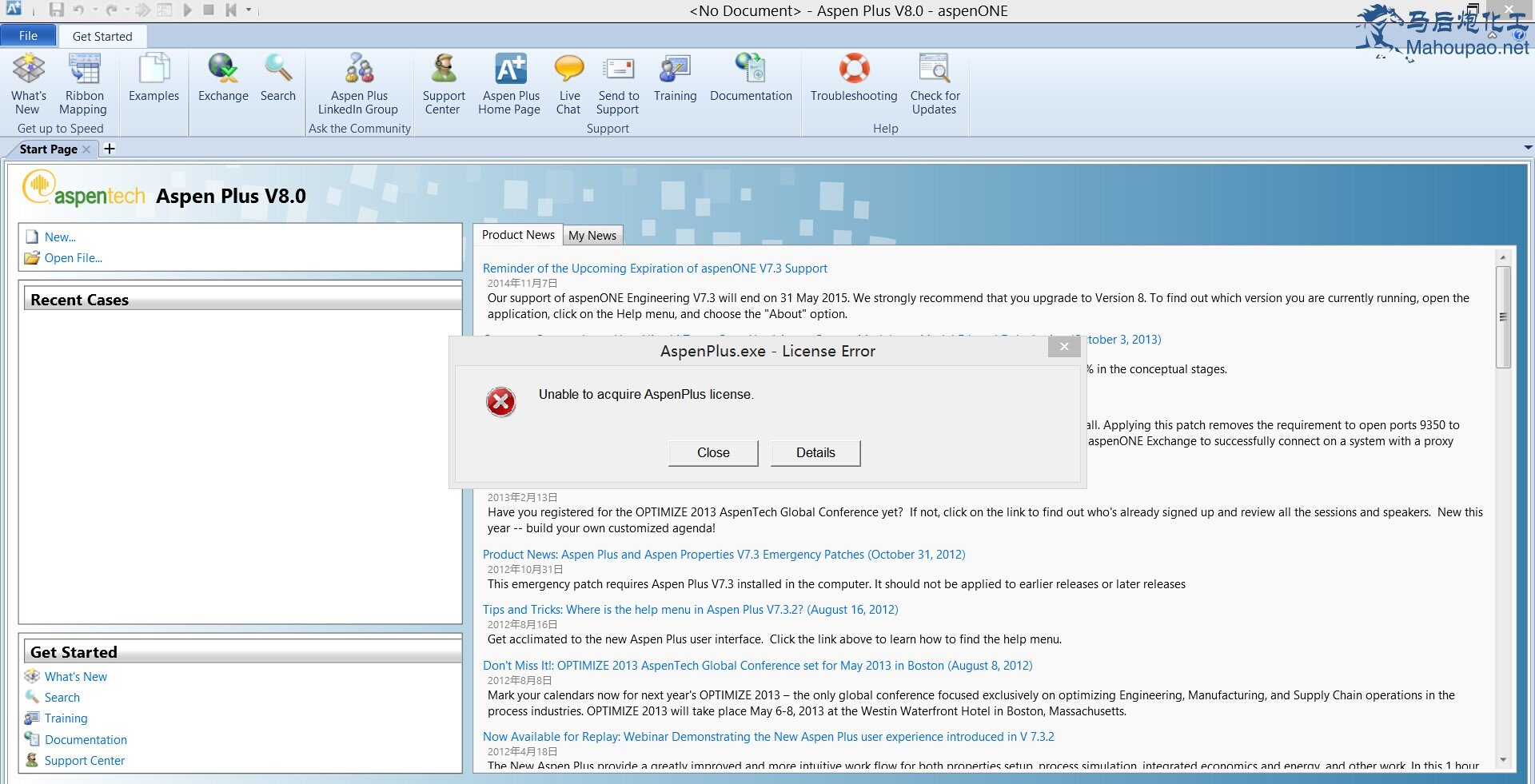Open the Customize Quick Access Toolbar dropdown
Screen dimensions: 1535x784
tap(249, 10)
